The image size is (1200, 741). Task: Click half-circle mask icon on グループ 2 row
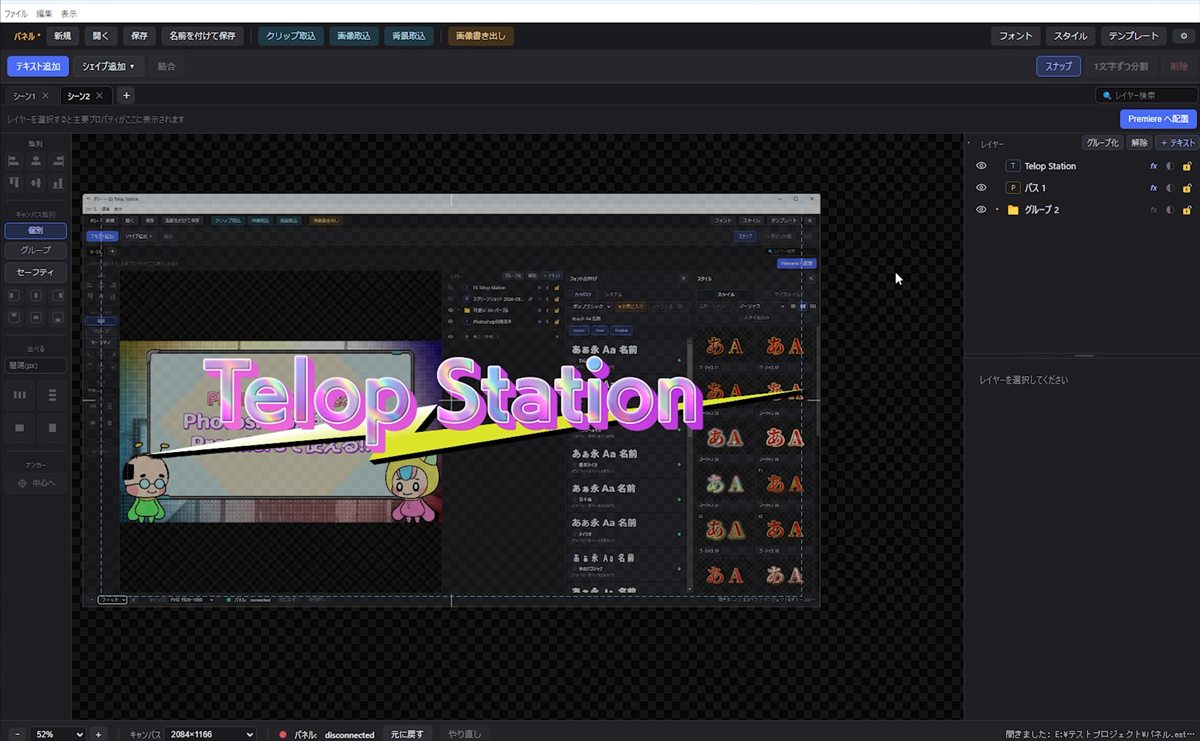tap(1170, 210)
